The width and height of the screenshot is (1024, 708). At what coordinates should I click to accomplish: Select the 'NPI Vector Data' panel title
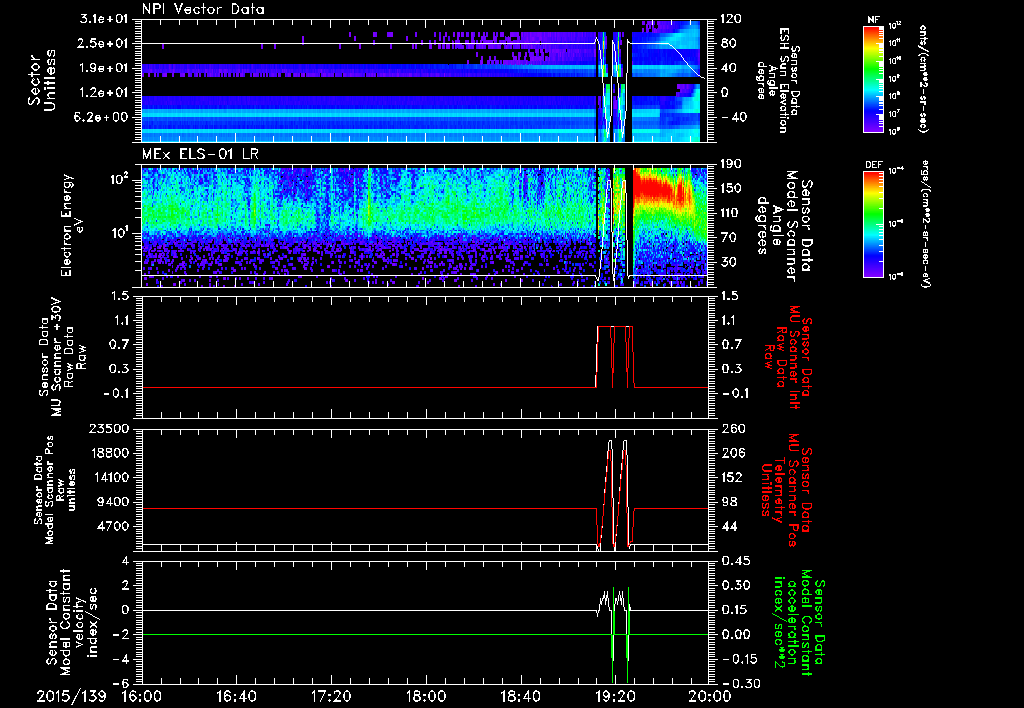[x=203, y=9]
